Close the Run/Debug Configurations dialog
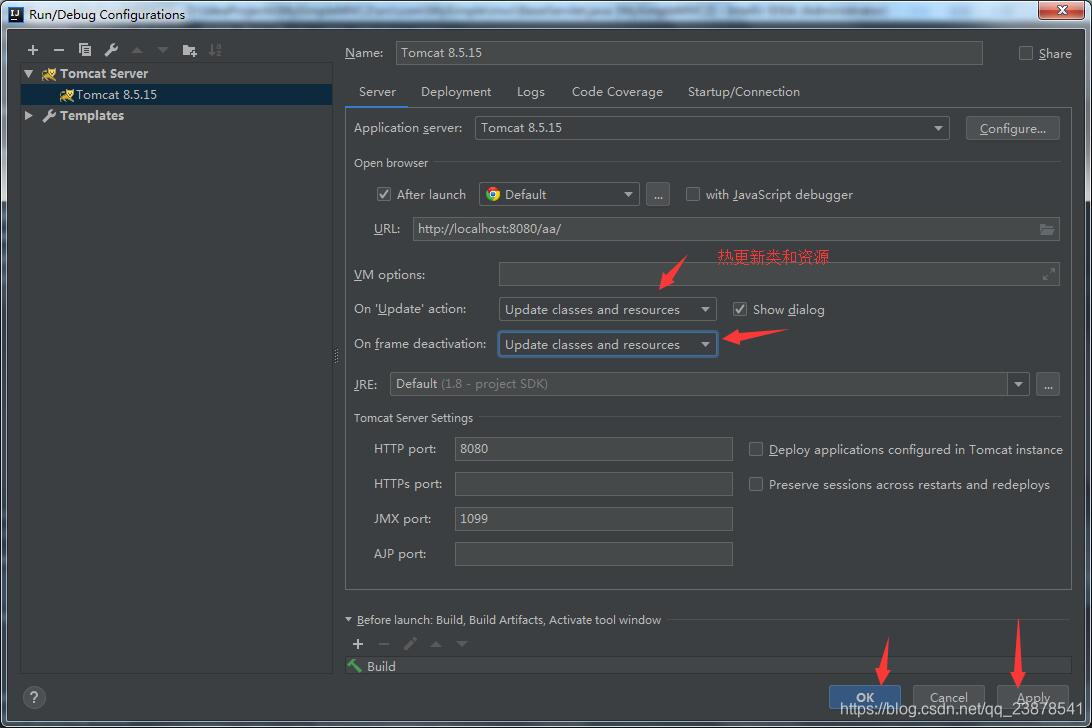 tap(1061, 10)
